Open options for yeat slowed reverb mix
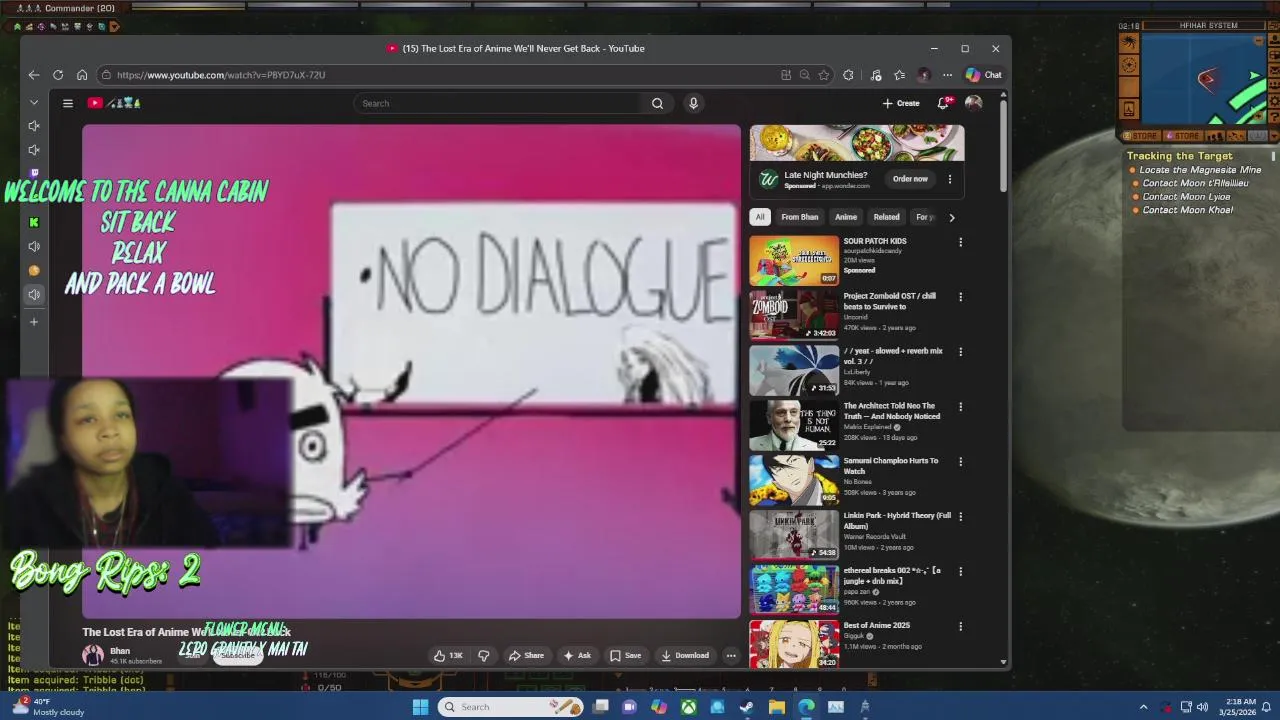 [960, 352]
